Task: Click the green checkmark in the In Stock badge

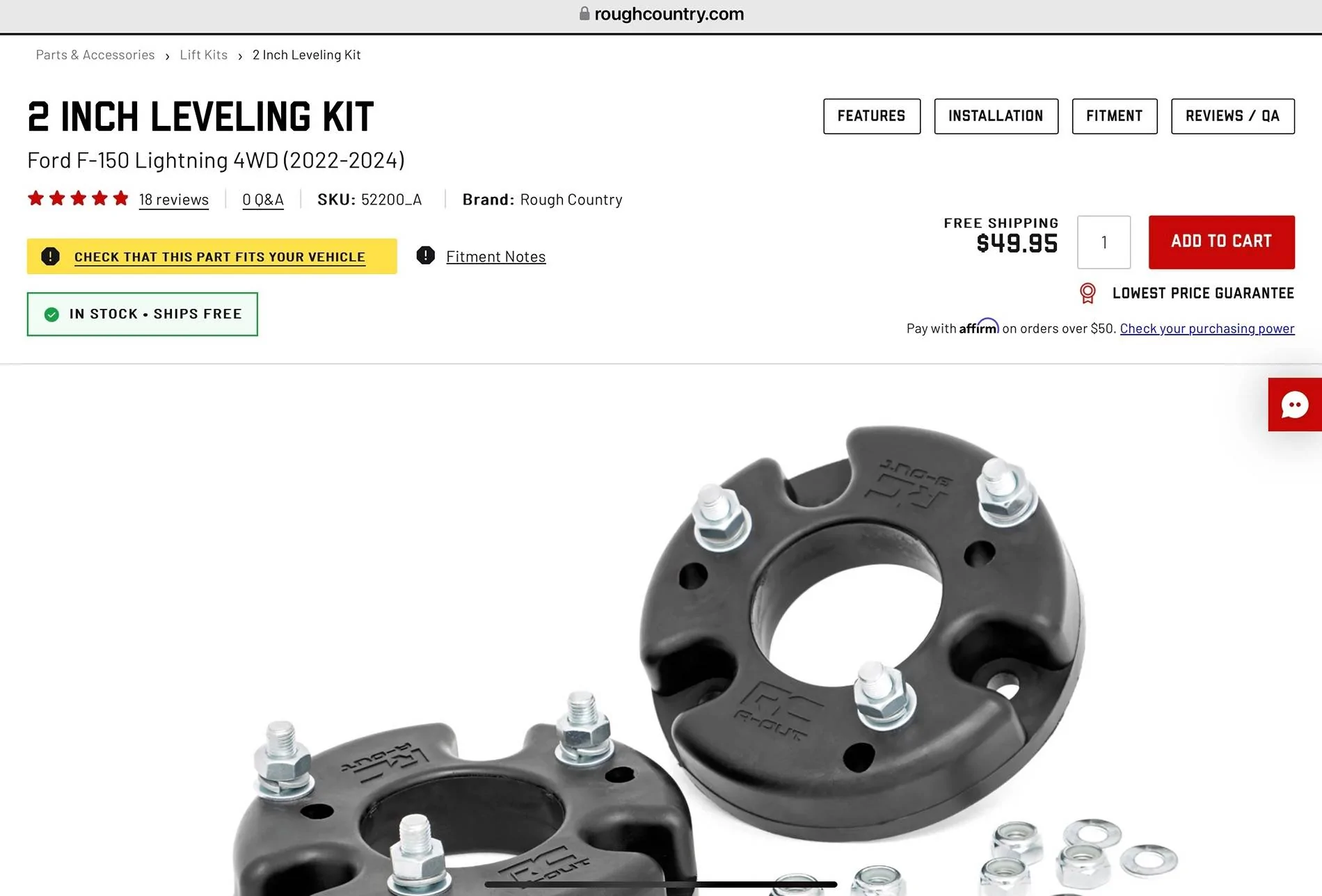Action: pos(51,314)
